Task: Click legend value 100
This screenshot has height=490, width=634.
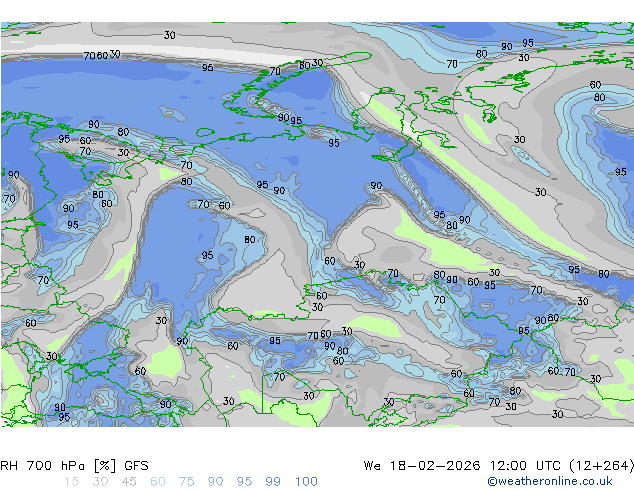Action: 306,482
